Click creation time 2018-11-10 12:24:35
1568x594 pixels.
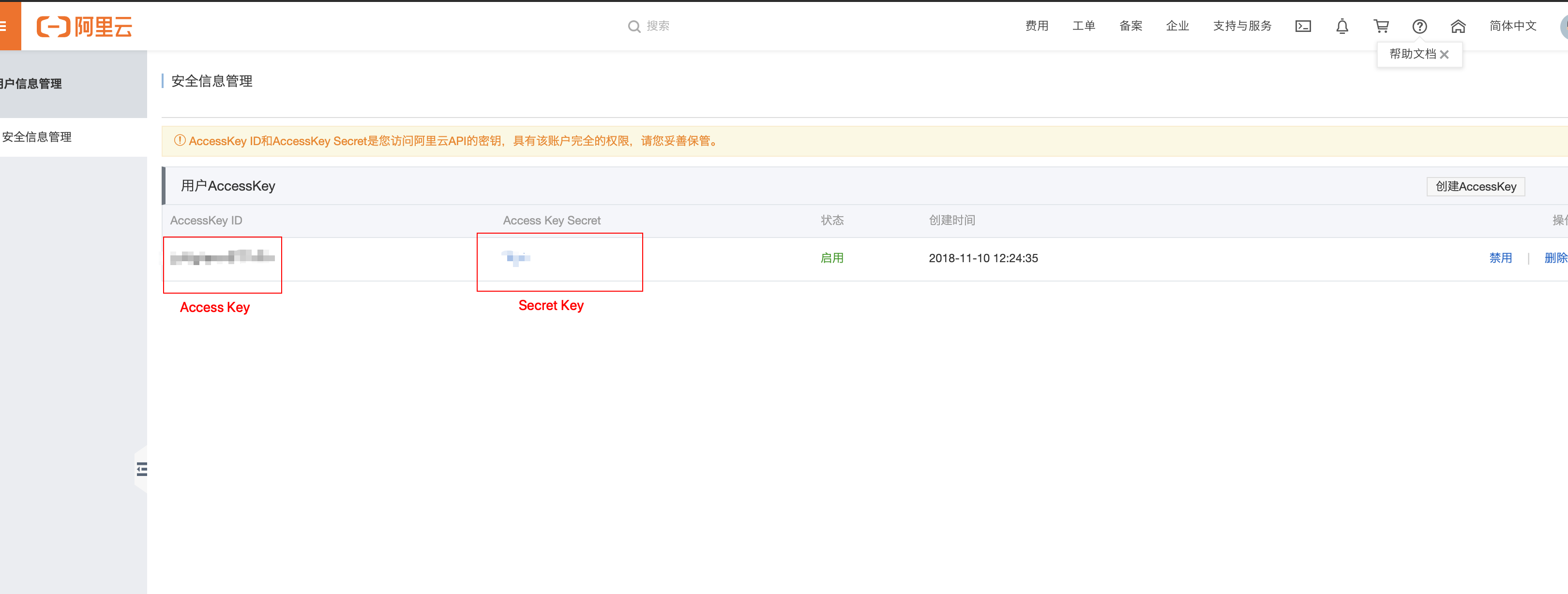click(983, 258)
